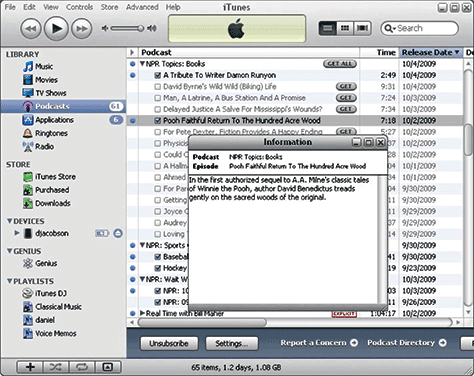Eject the djacobson device
Screen dimensions: 474x376
tap(118, 233)
